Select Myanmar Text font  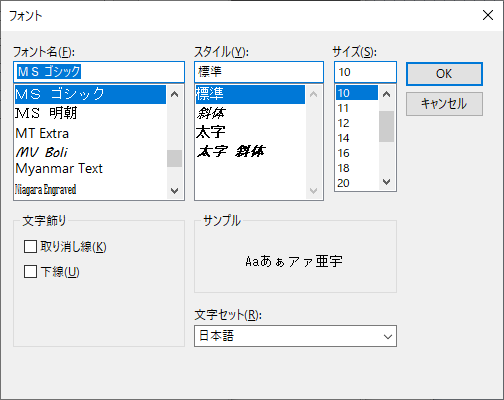[90, 169]
